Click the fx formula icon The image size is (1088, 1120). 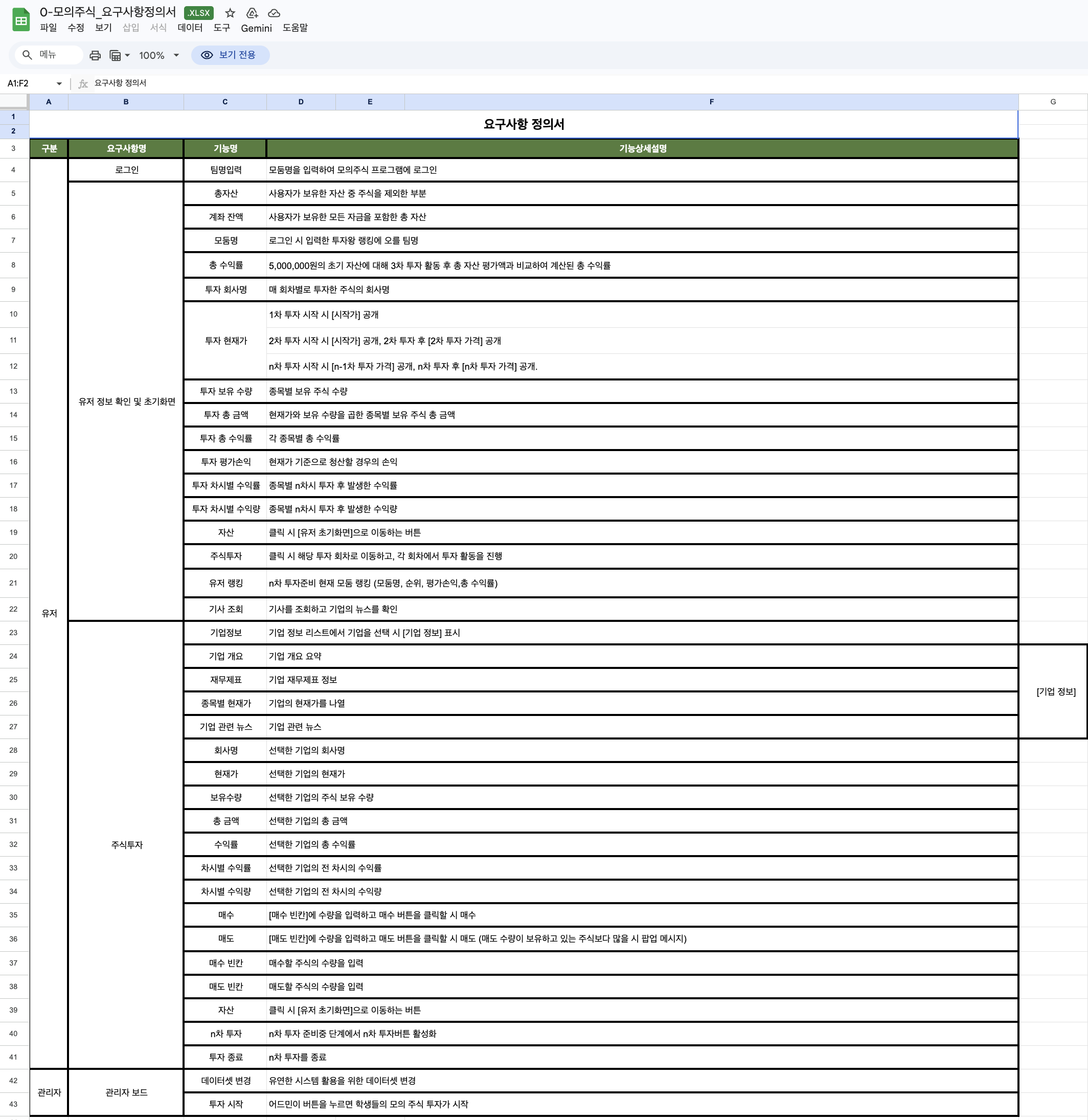pos(83,83)
